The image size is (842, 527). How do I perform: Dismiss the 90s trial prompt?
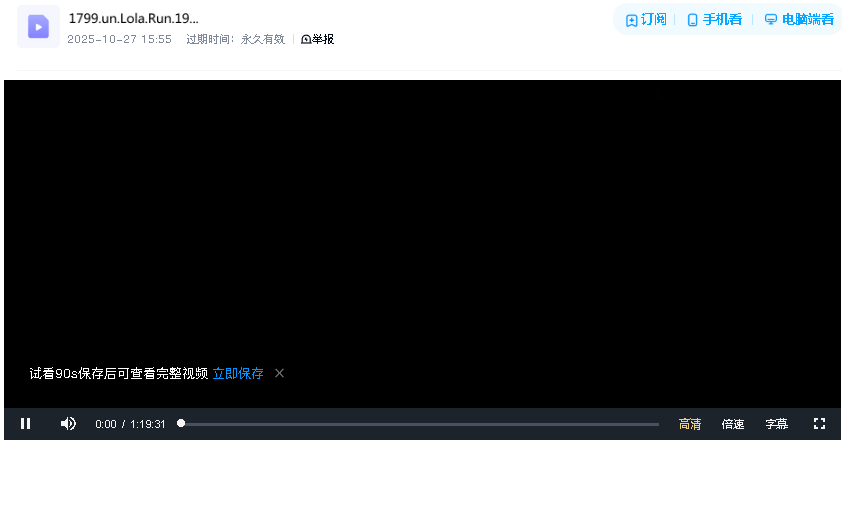pos(280,374)
